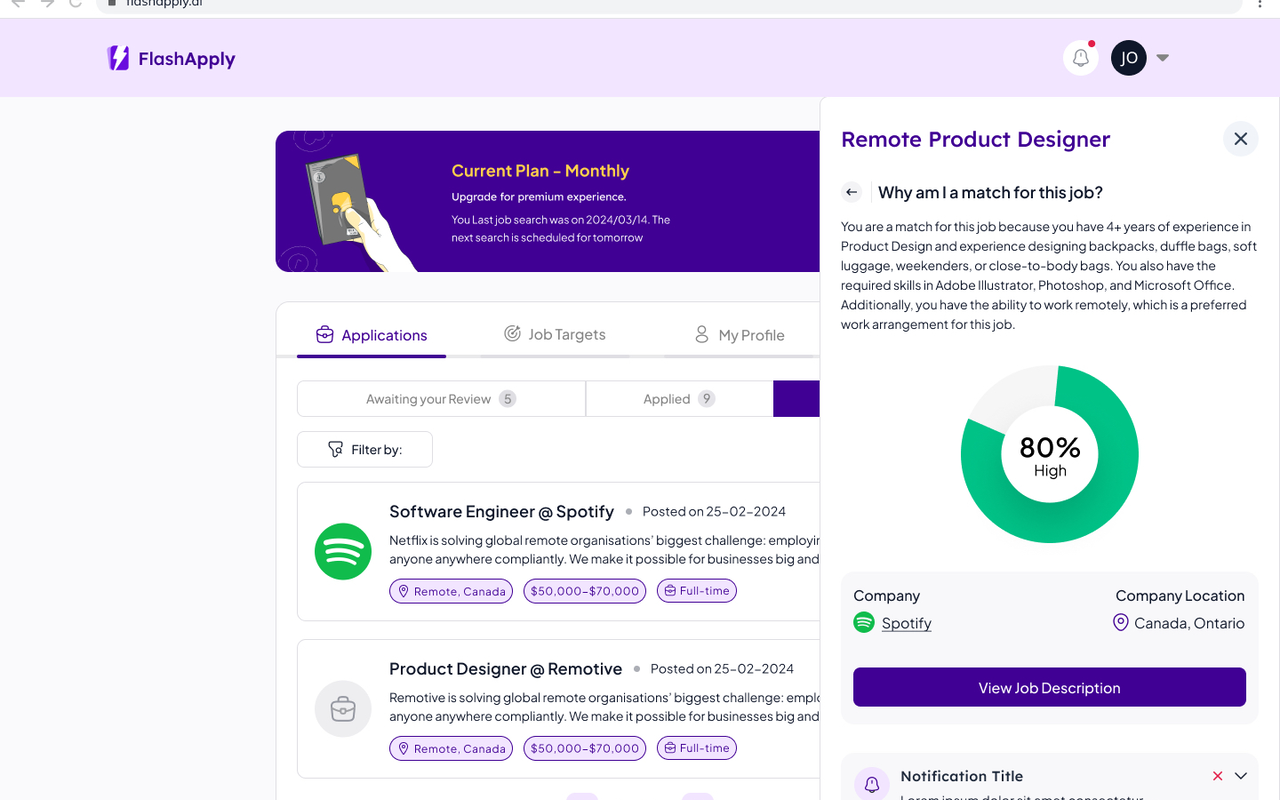Viewport: 1280px width, 800px height.
Task: Select the Awaiting your Review filter
Action: point(440,399)
